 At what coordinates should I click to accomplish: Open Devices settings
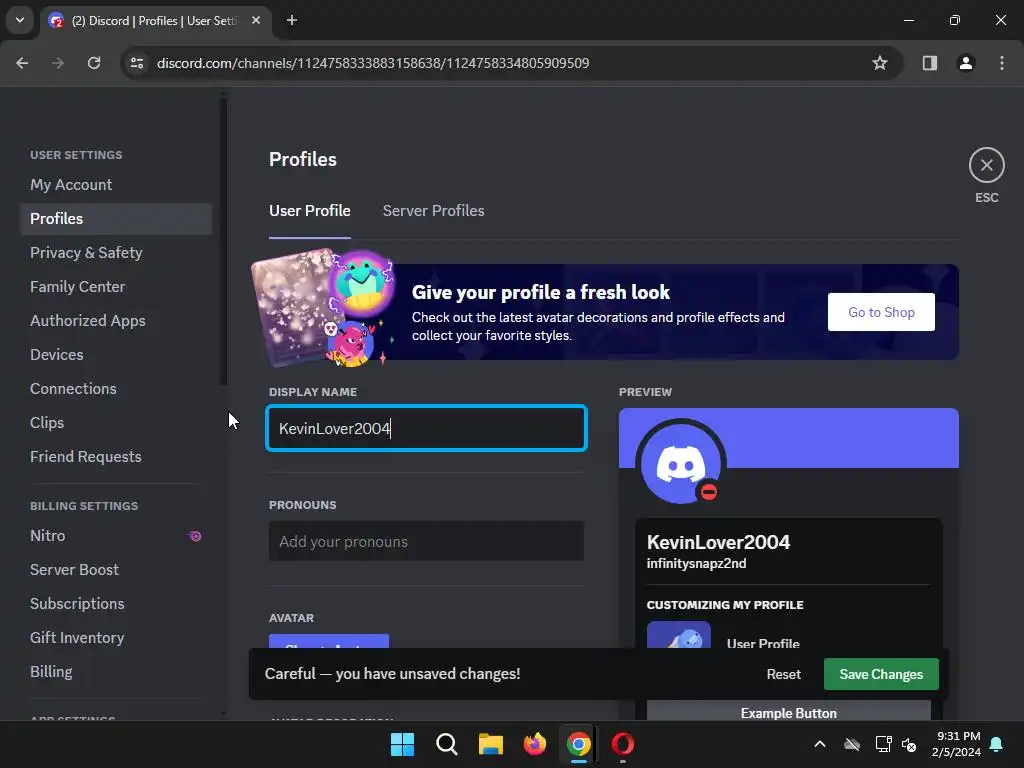[116, 355]
